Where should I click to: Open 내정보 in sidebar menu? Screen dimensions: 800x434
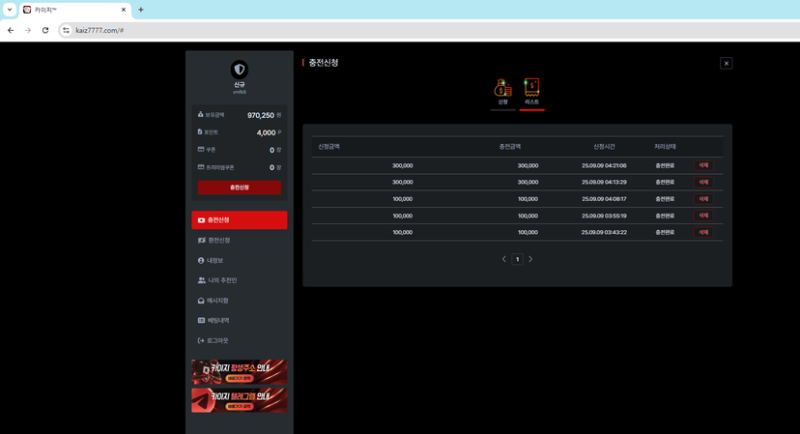239,260
